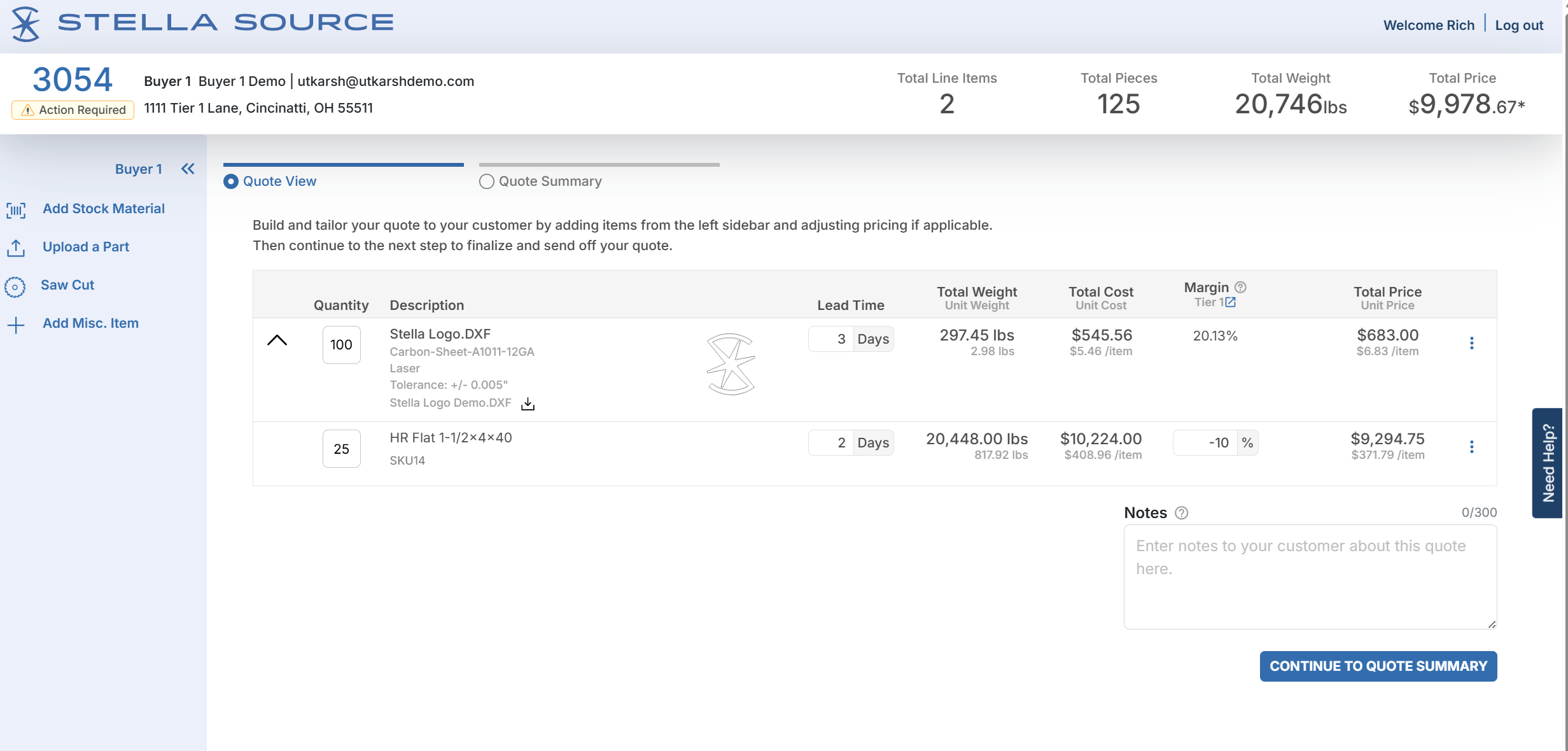Collapse the Buyer 1 sidebar
The width and height of the screenshot is (1568, 751).
[x=188, y=169]
